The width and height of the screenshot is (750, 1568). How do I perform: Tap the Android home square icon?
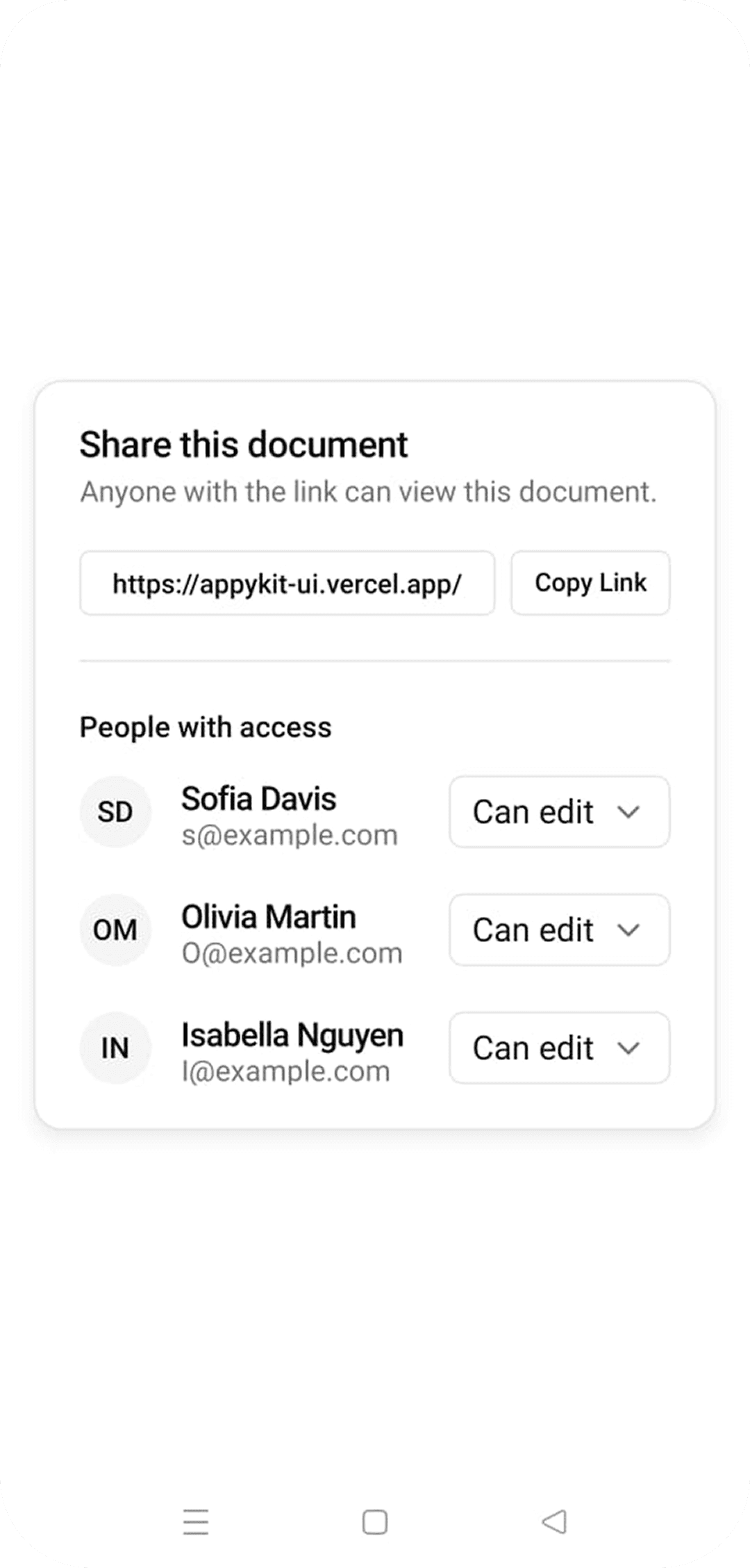pos(375,1521)
